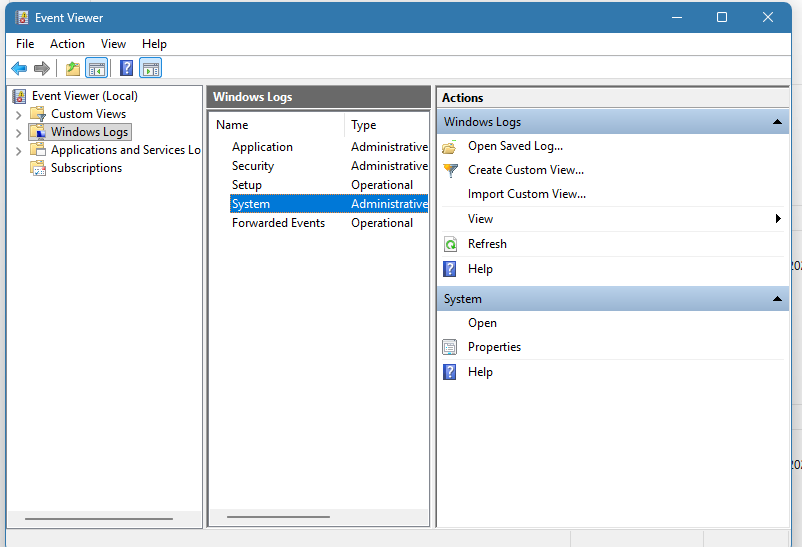Image resolution: width=802 pixels, height=547 pixels.
Task: Click the Open Saved Log folder icon
Action: (450, 147)
